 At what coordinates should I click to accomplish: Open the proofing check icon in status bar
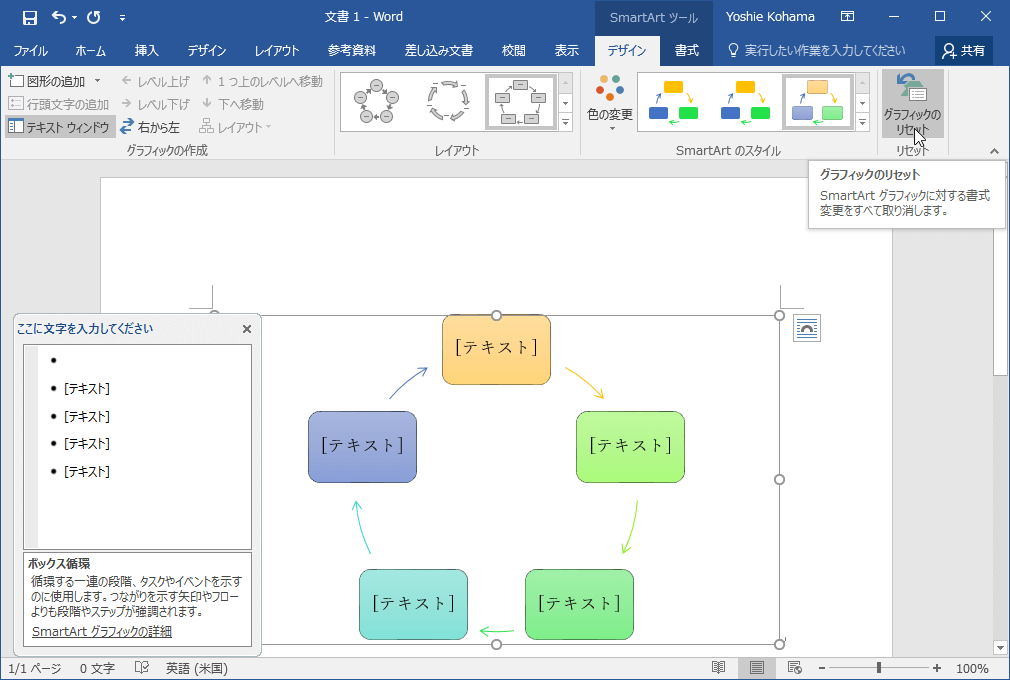[x=142, y=668]
